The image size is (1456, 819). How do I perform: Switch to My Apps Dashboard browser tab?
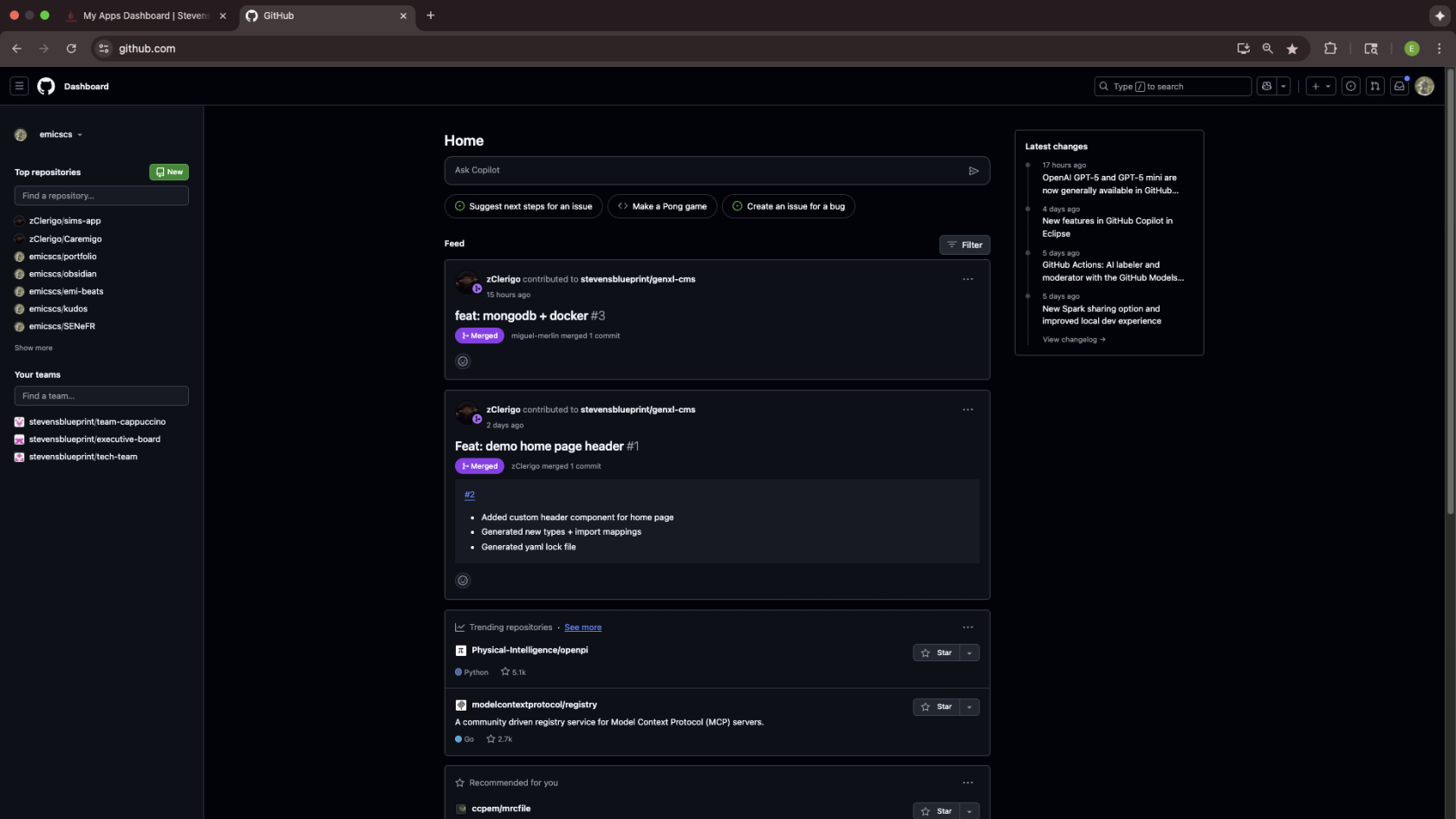click(146, 16)
